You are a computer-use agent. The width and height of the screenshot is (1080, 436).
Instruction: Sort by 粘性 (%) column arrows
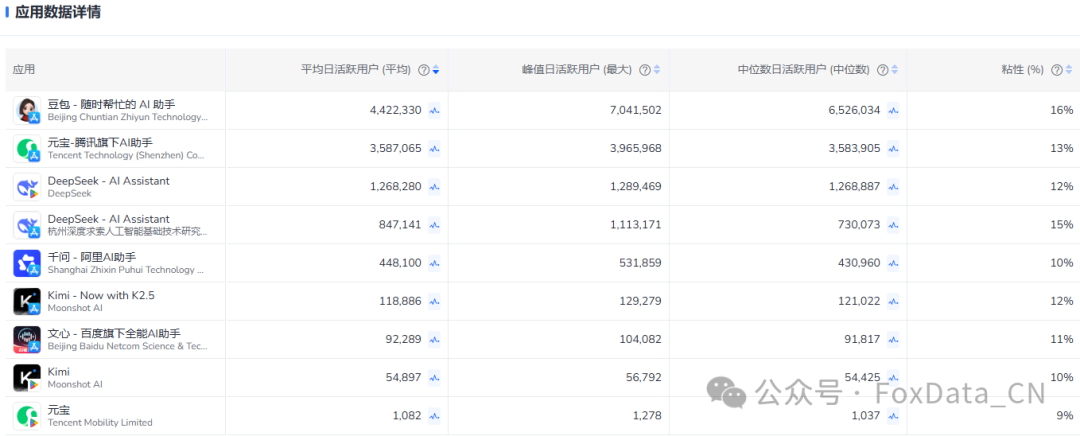(1068, 70)
